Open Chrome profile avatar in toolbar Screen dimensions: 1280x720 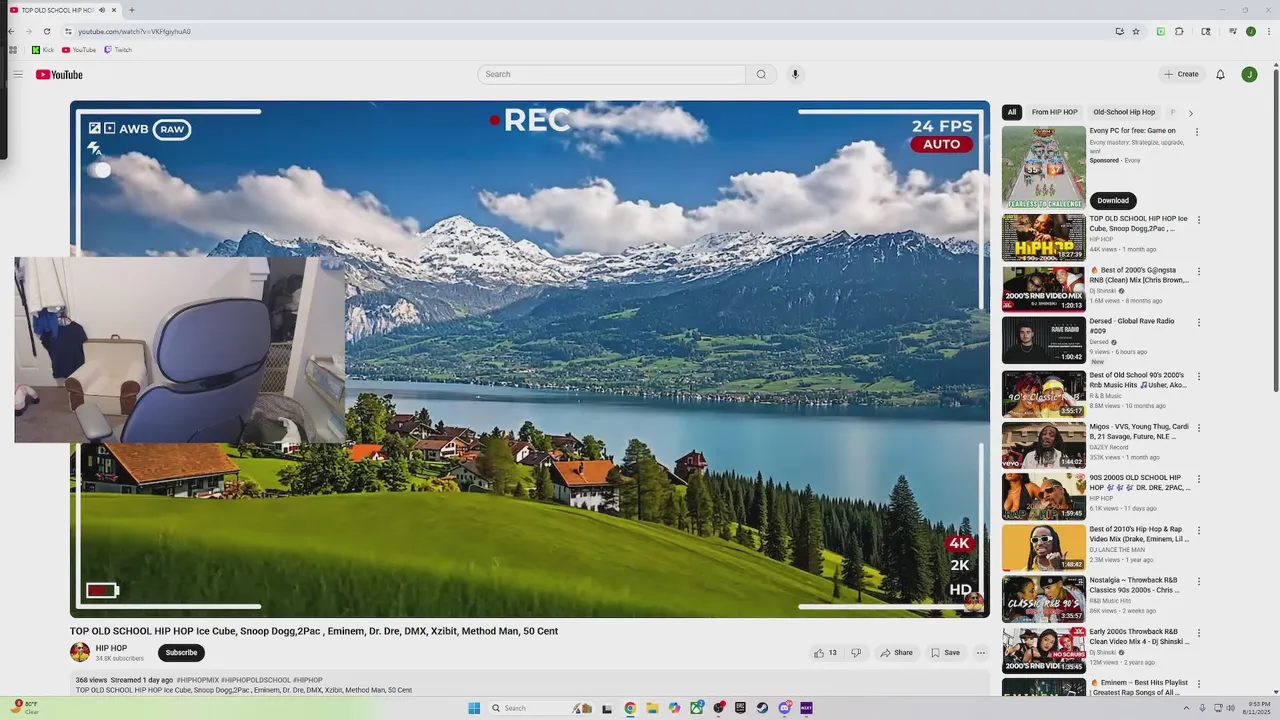1251,31
